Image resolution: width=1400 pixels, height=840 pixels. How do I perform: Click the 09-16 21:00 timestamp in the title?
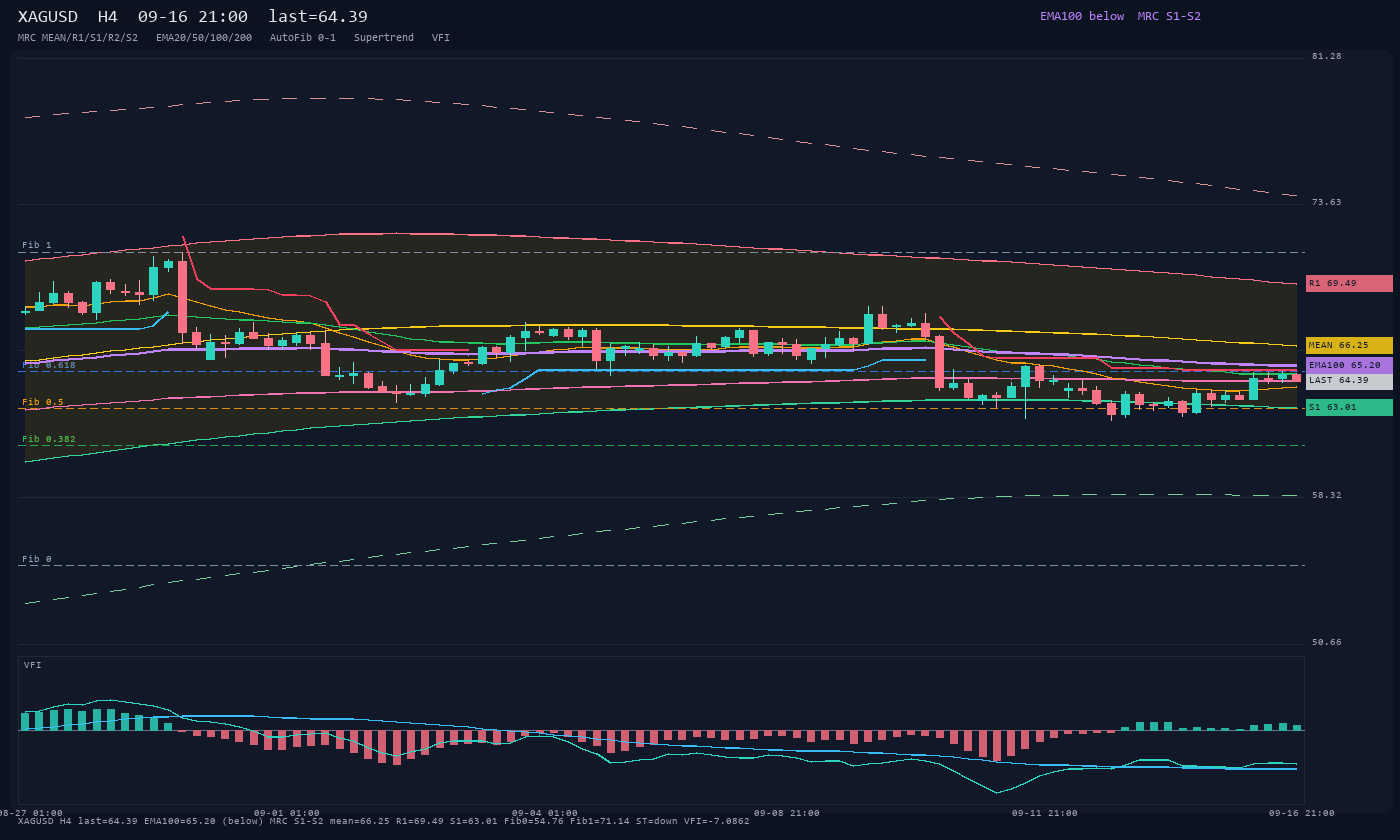click(193, 17)
